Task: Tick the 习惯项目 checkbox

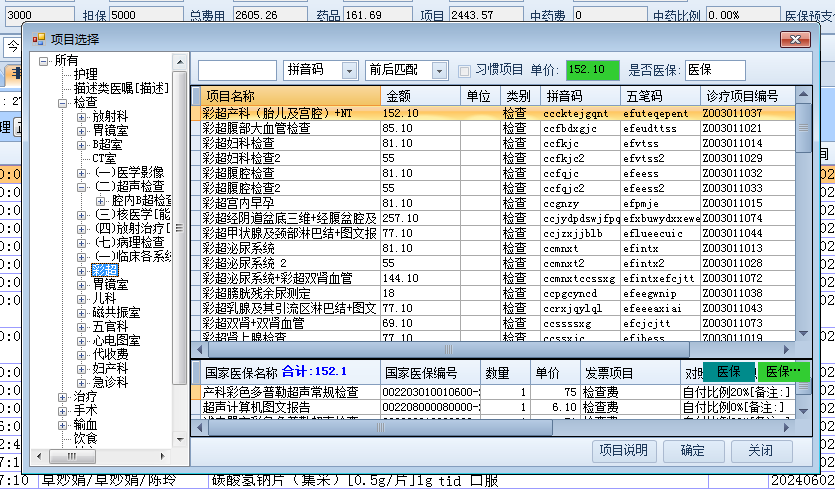Action: (x=464, y=71)
